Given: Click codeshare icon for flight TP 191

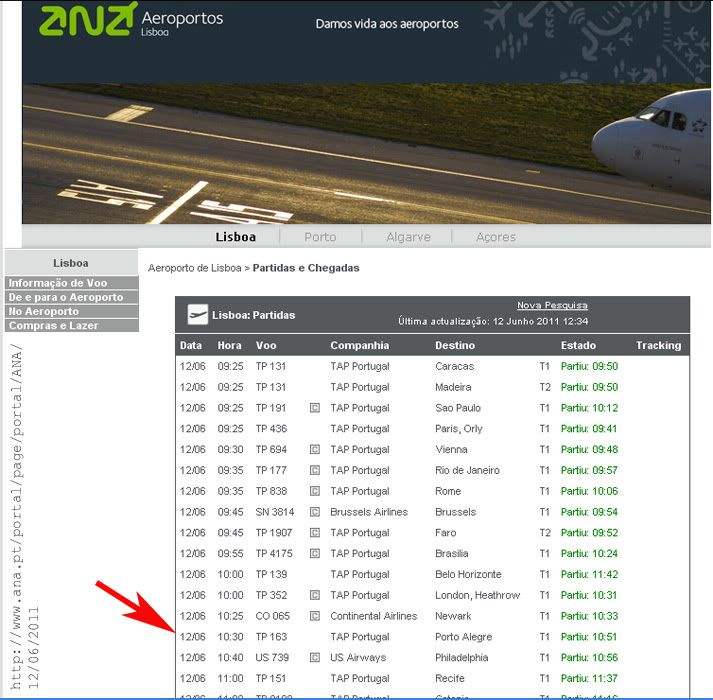Looking at the screenshot, I should point(315,408).
